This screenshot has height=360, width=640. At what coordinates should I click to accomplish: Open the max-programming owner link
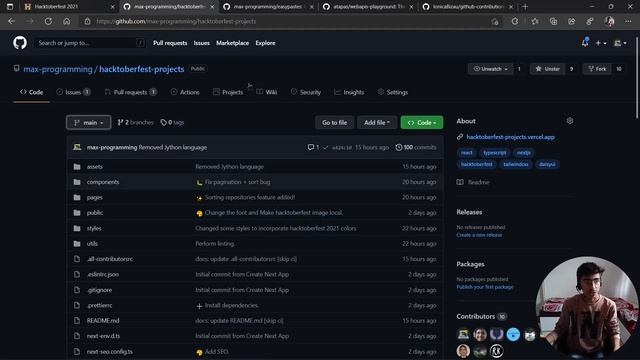pos(58,69)
